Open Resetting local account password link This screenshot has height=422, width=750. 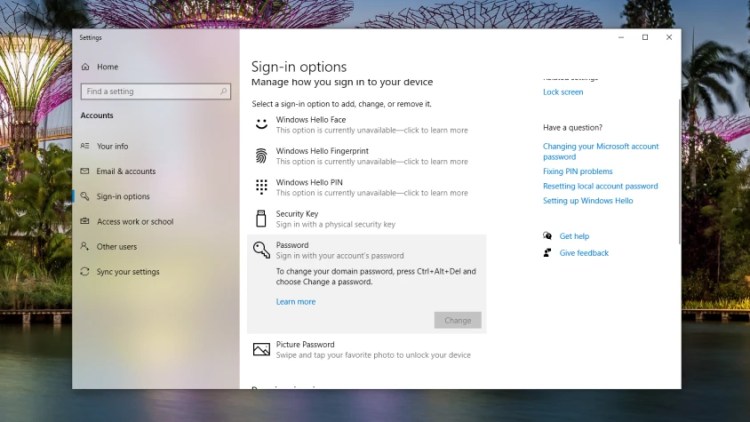(600, 186)
